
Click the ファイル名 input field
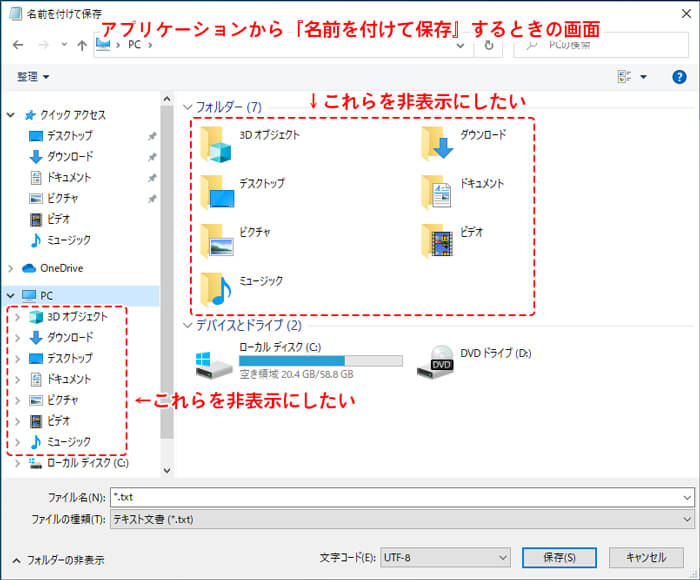pyautogui.click(x=395, y=497)
